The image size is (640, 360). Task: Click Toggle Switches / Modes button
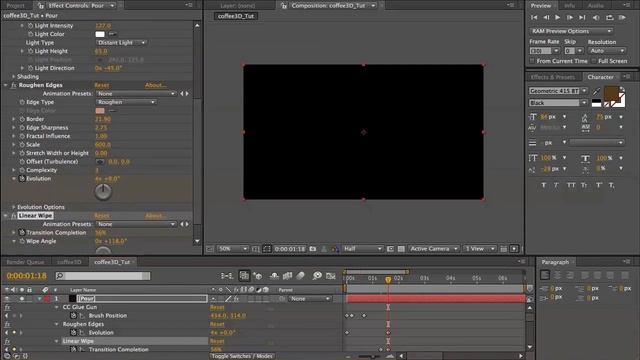pos(242,356)
